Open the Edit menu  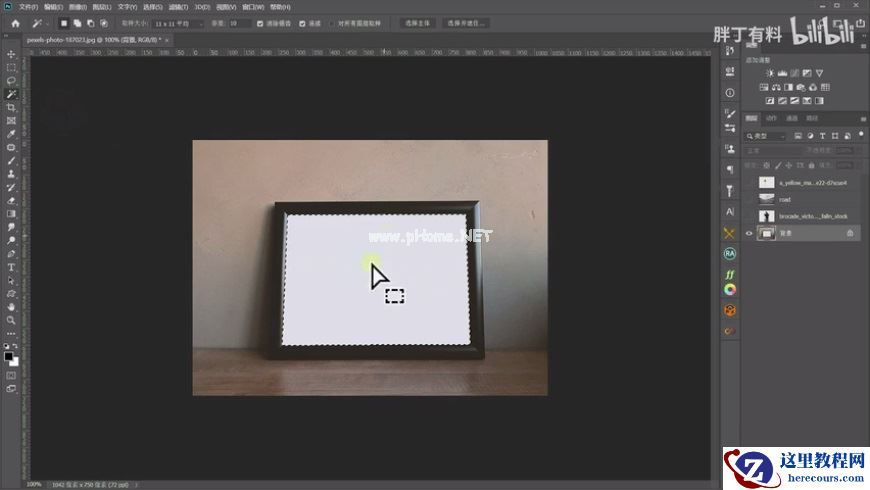[x=53, y=7]
